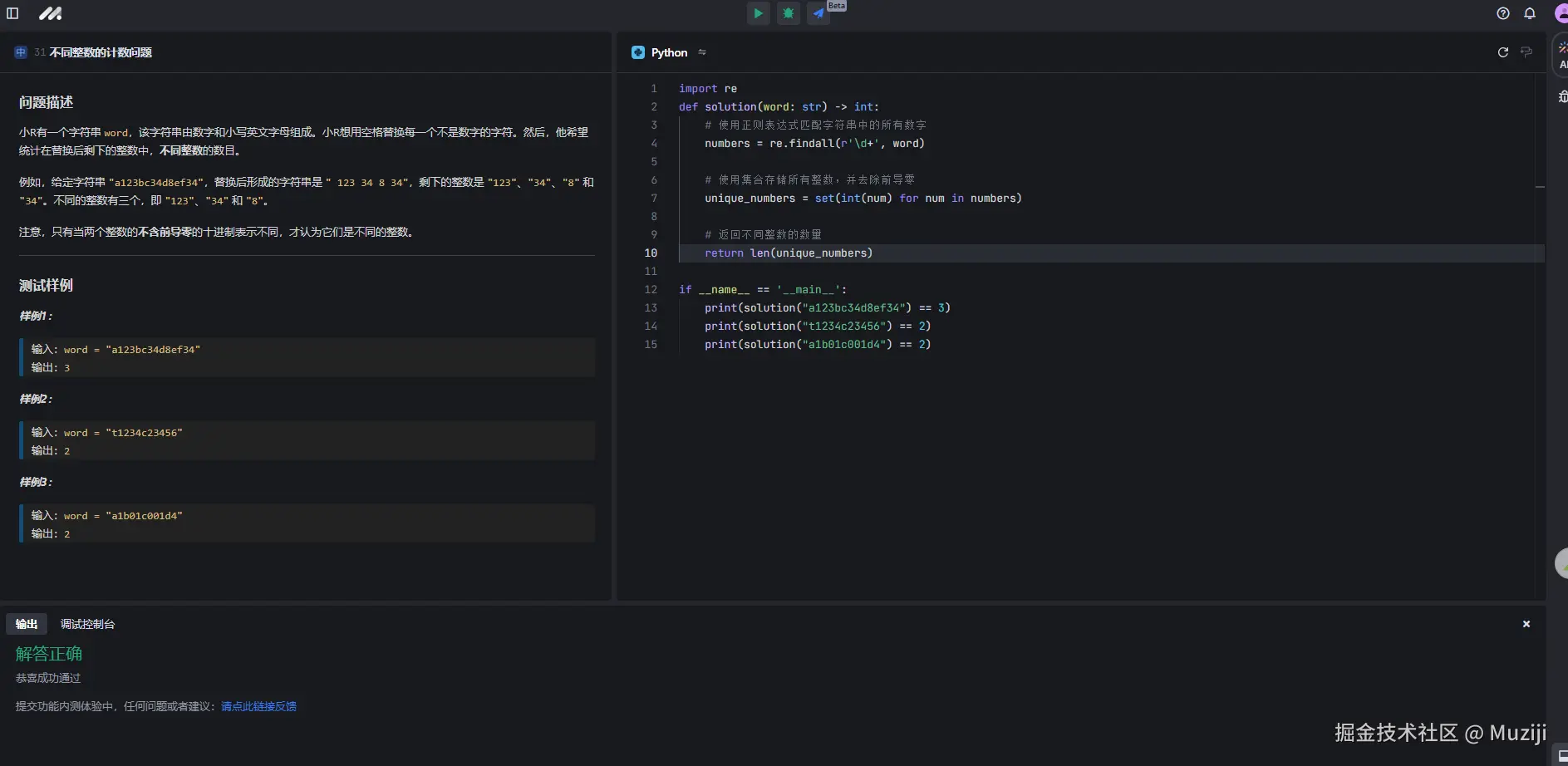The height and width of the screenshot is (766, 1568).
Task: Submit solution with the paper plane icon
Action: (818, 13)
